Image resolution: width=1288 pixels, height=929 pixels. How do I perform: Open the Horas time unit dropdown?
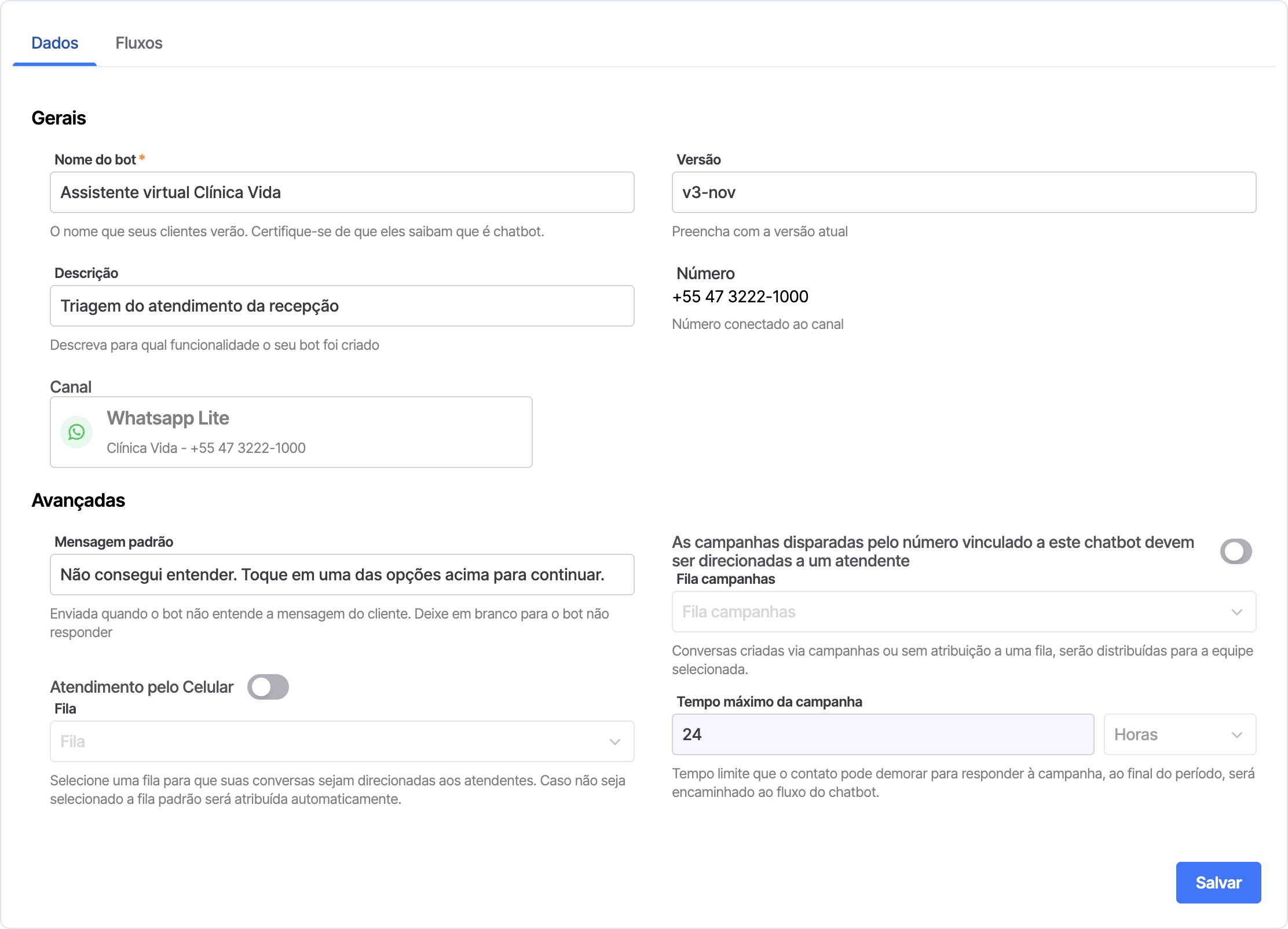click(1180, 734)
